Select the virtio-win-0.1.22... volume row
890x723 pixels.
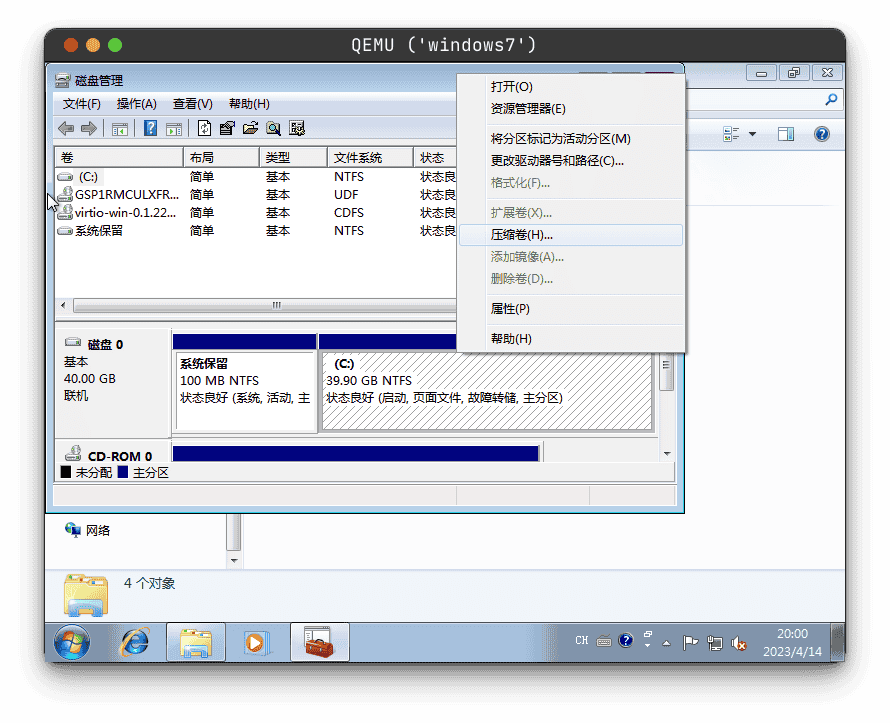(x=255, y=213)
